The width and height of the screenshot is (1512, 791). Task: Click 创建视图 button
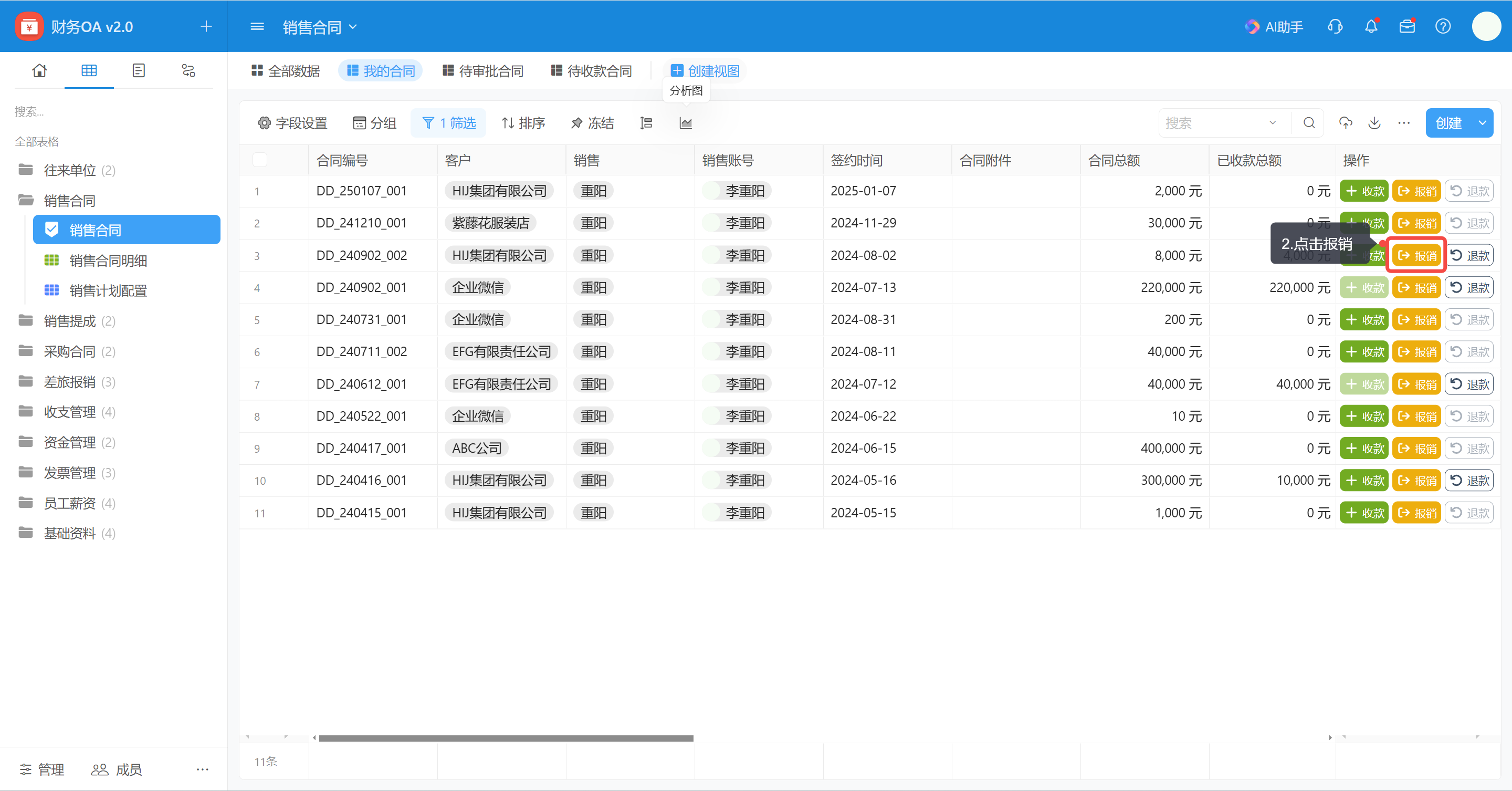pyautogui.click(x=705, y=71)
